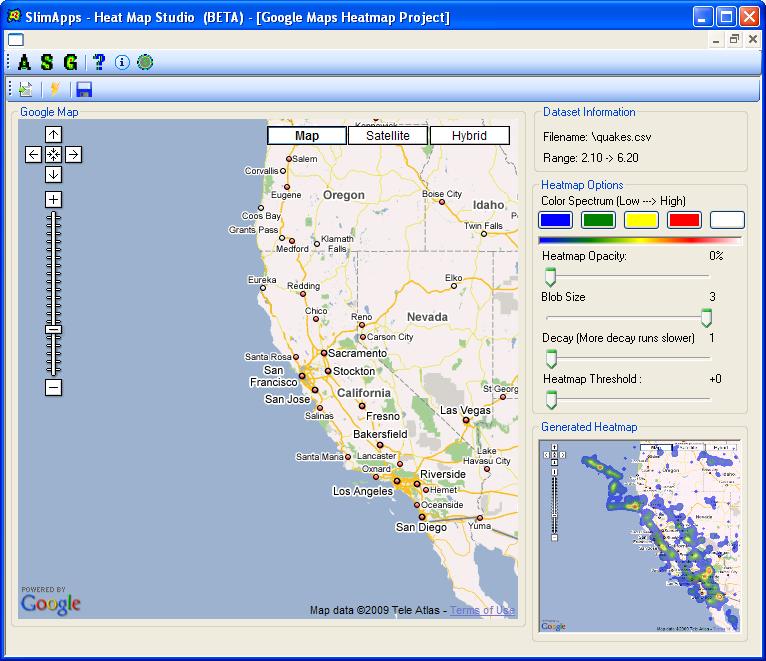Pick the green spectrum color swatch

(598, 220)
